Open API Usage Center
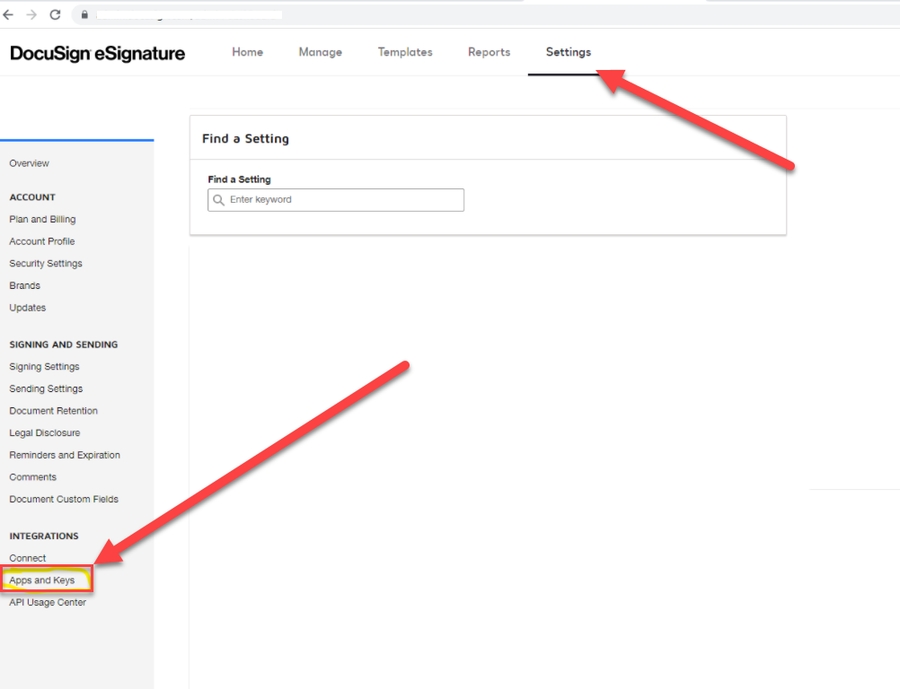 pos(48,602)
